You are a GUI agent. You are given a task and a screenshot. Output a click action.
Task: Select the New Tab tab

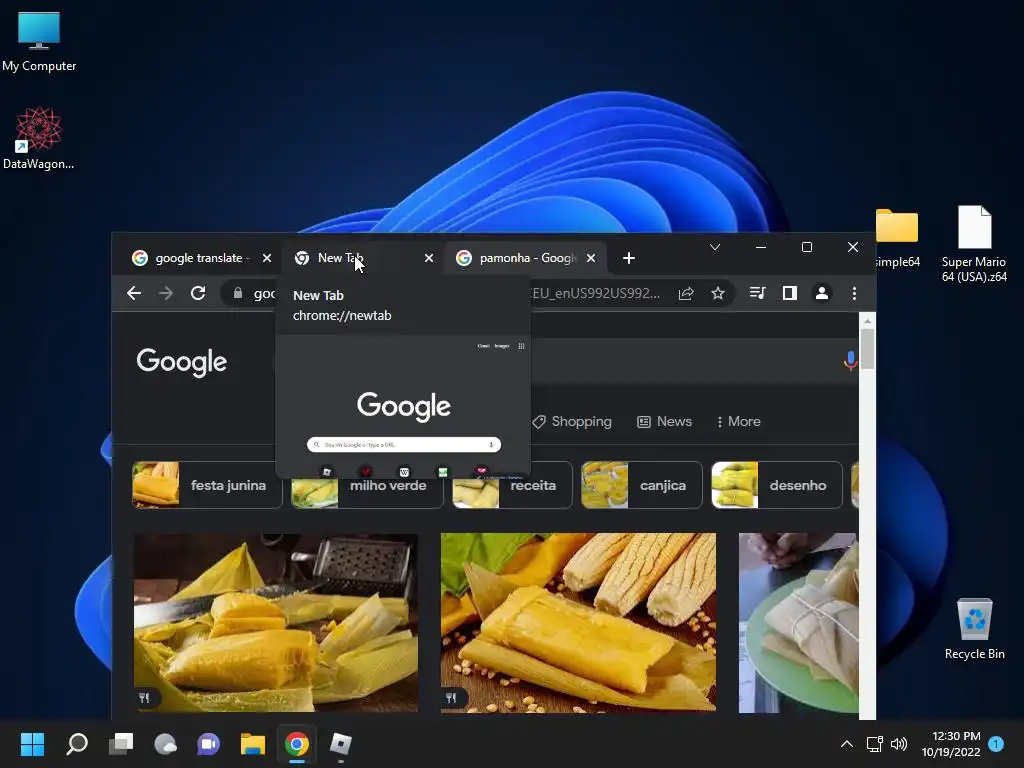click(x=362, y=258)
